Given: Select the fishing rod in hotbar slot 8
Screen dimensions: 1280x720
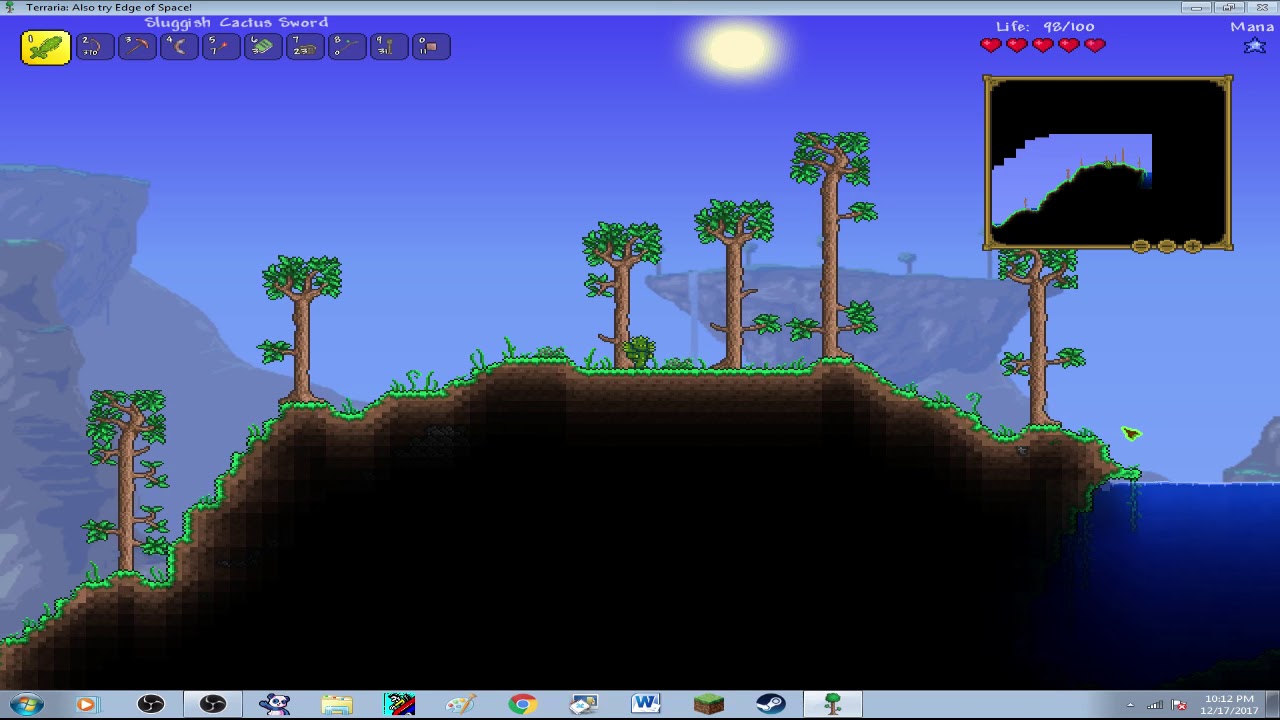Looking at the screenshot, I should point(347,46).
